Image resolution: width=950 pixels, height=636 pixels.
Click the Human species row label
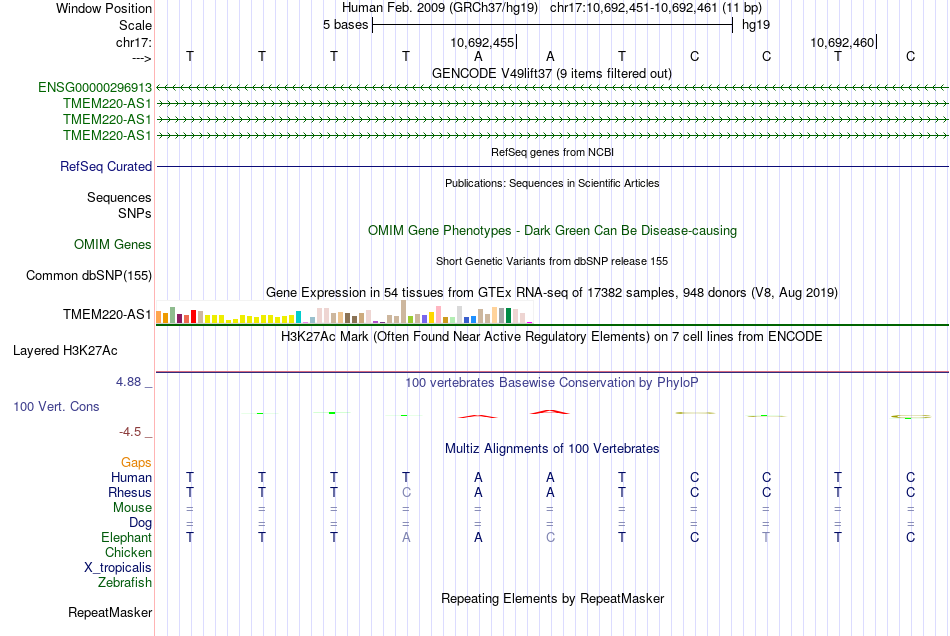131,478
